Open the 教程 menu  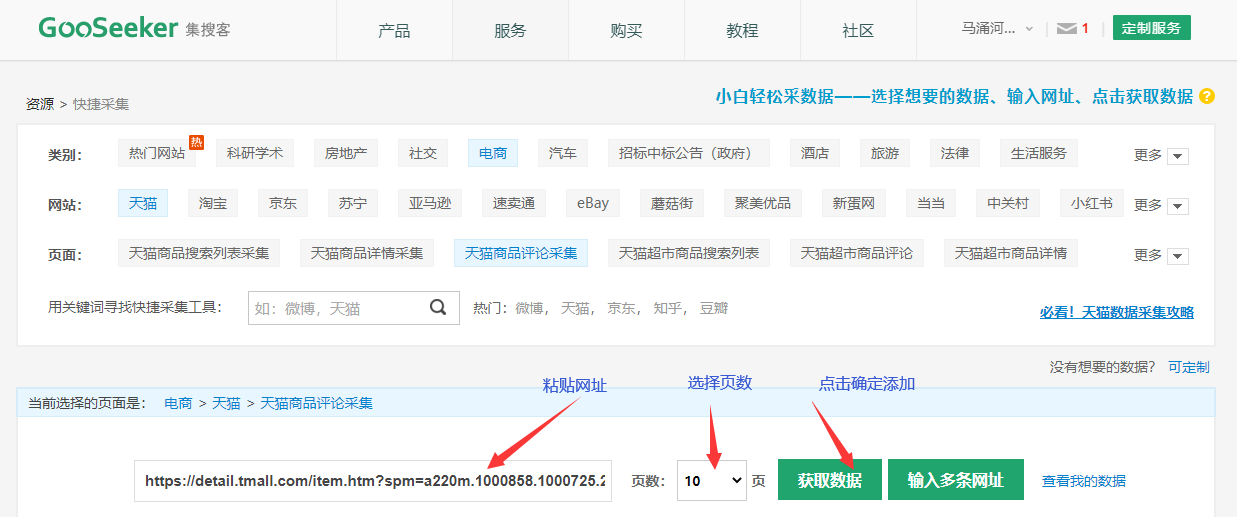click(742, 31)
